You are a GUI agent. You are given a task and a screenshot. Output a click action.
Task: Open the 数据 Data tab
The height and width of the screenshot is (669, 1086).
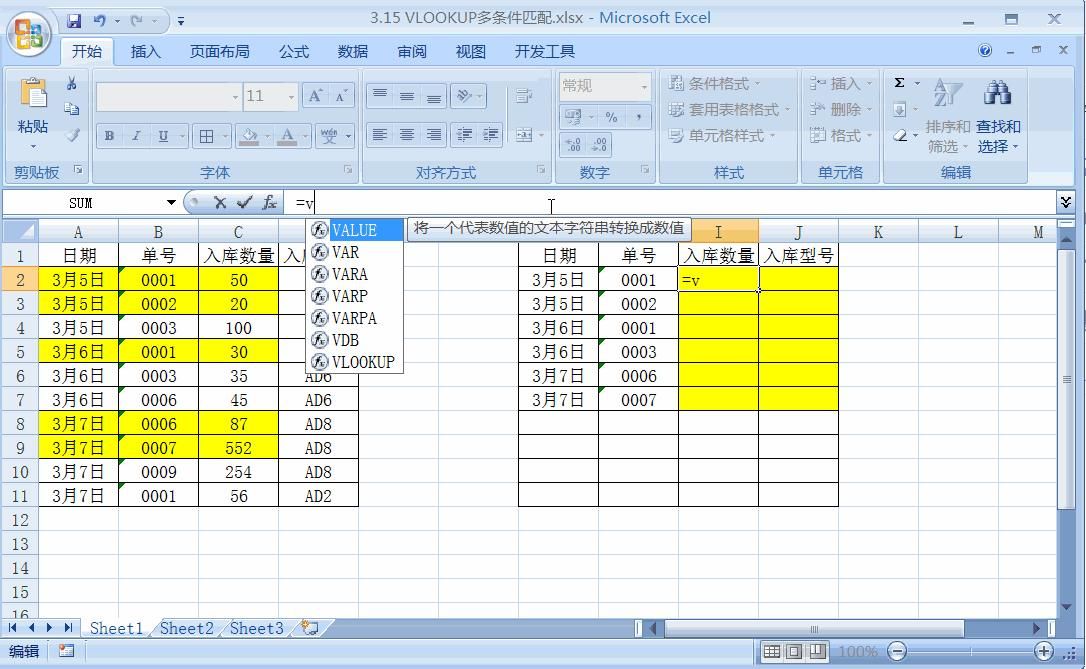click(353, 51)
